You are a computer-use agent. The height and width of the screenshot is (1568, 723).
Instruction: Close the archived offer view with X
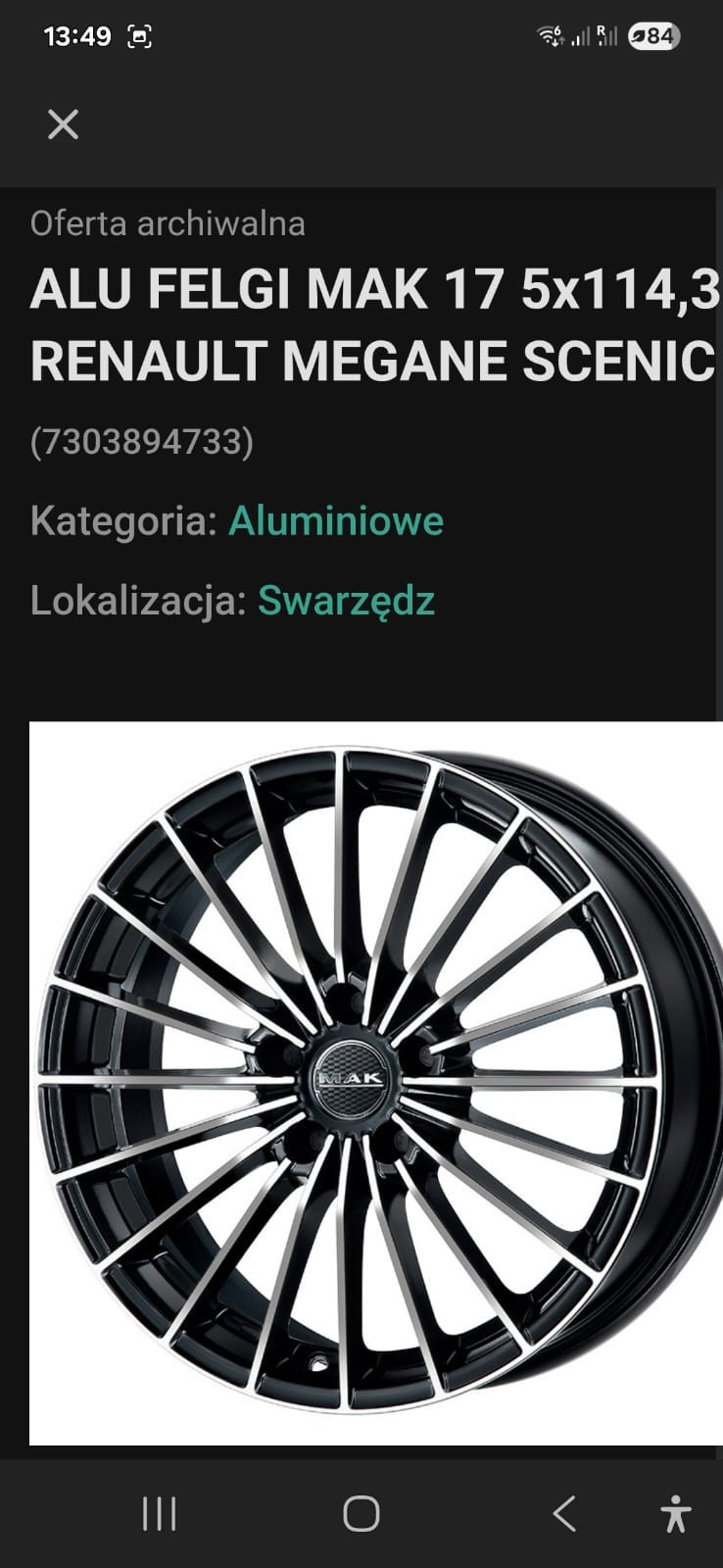[x=63, y=124]
